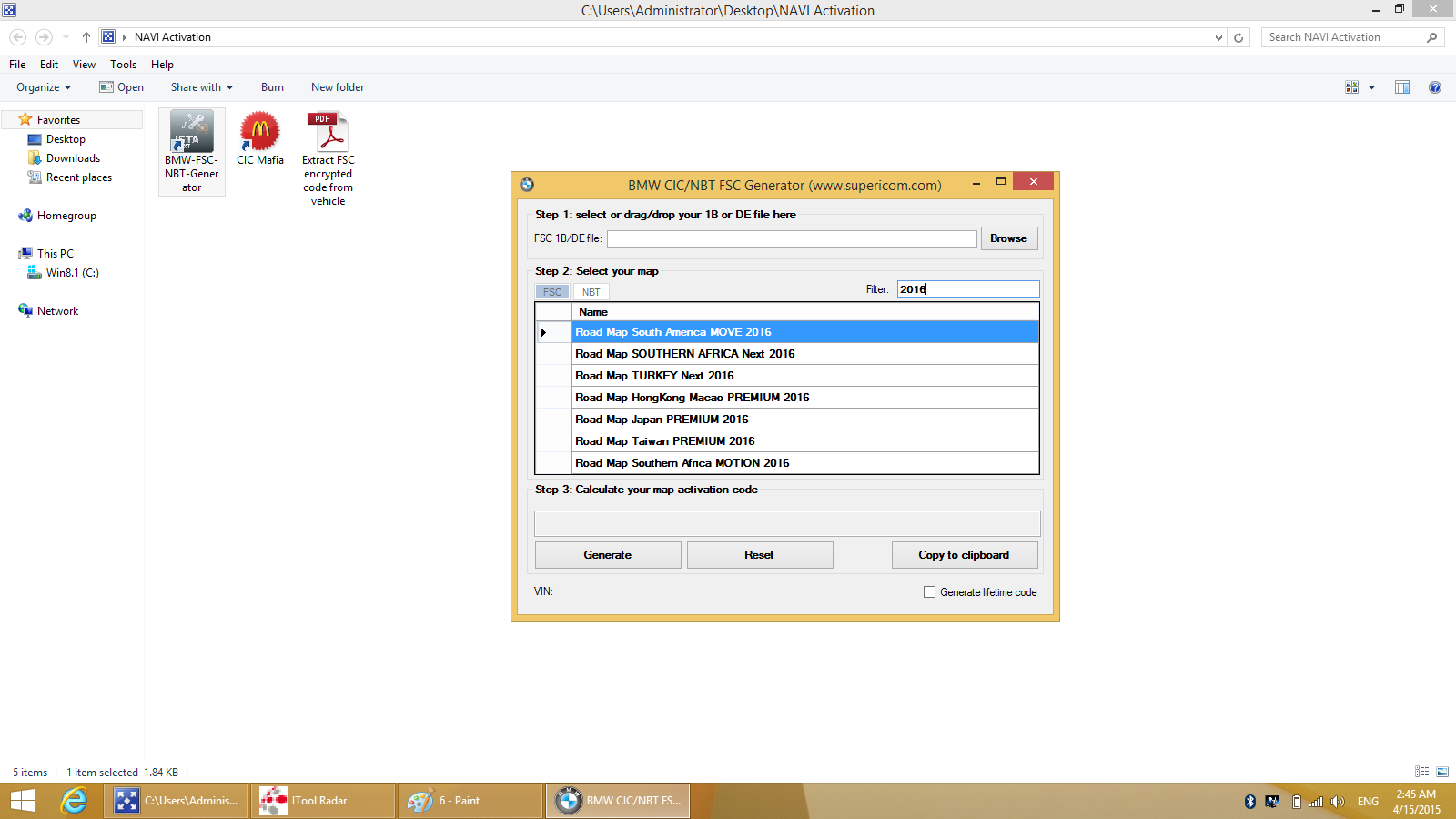
Task: Click the Reset button
Action: tap(760, 555)
